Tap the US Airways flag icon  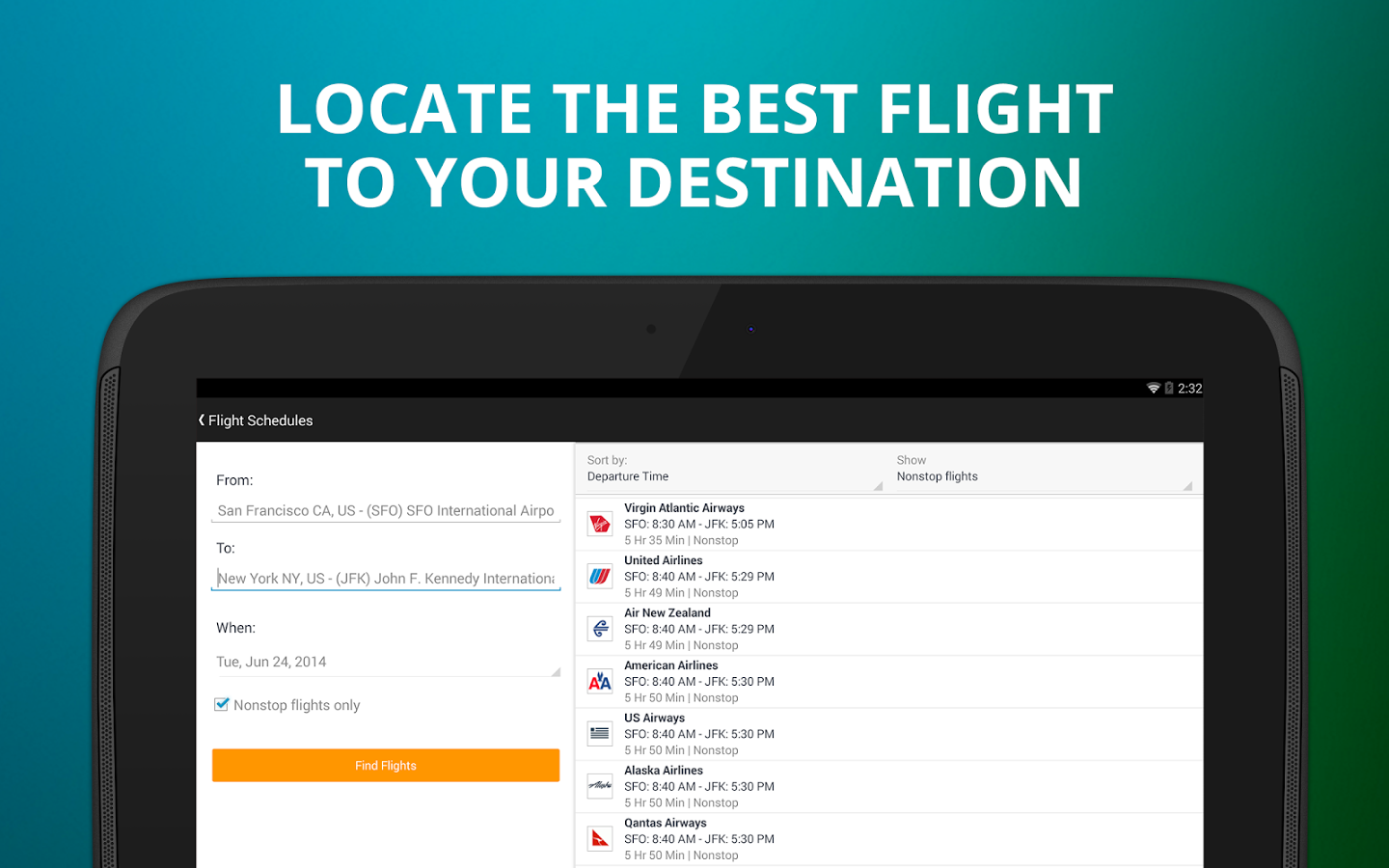pos(600,734)
